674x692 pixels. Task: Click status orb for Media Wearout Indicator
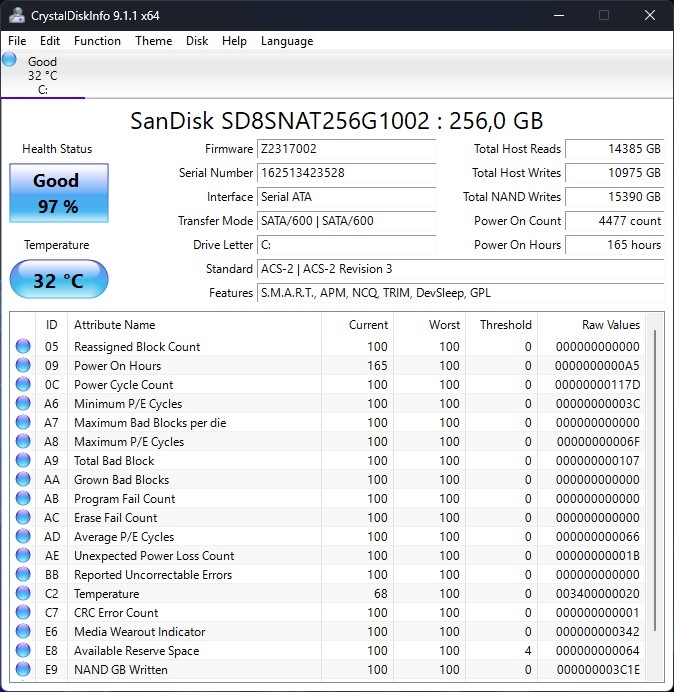click(23, 632)
